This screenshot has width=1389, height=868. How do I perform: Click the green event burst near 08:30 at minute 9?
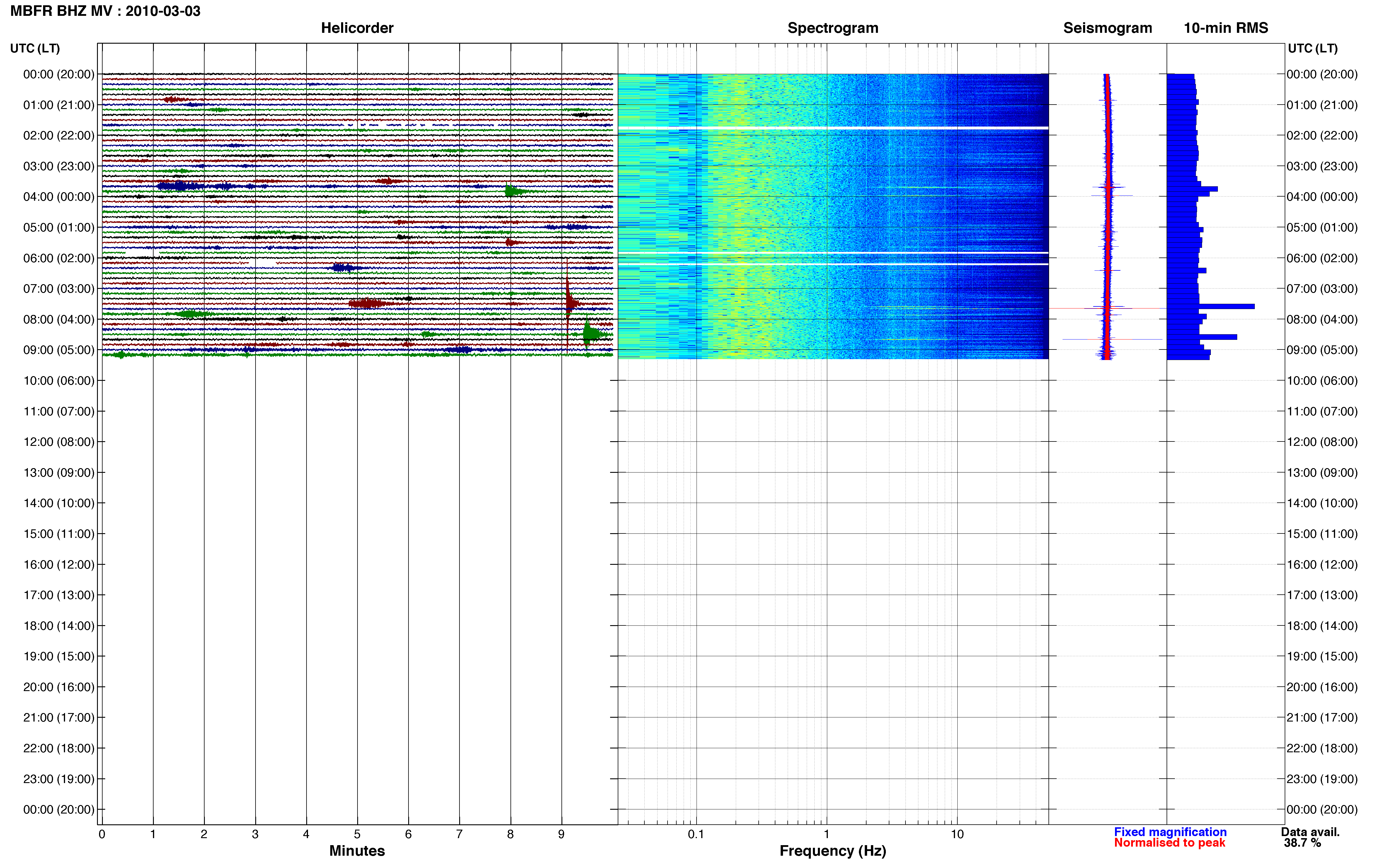591,334
